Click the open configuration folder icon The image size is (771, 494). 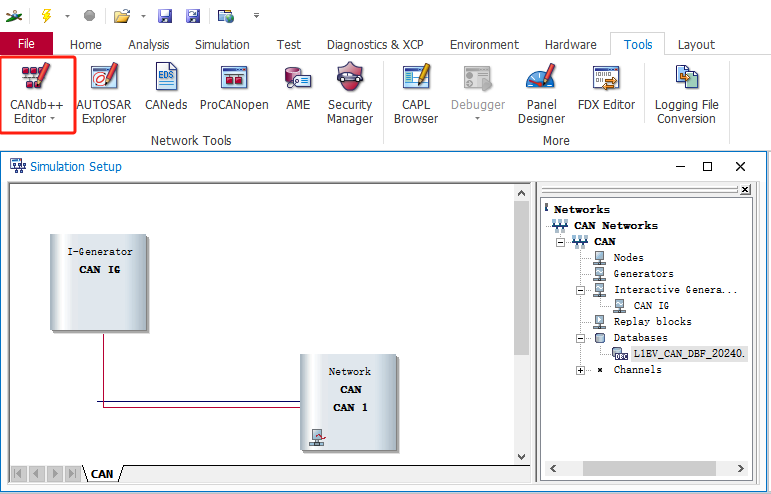(122, 16)
